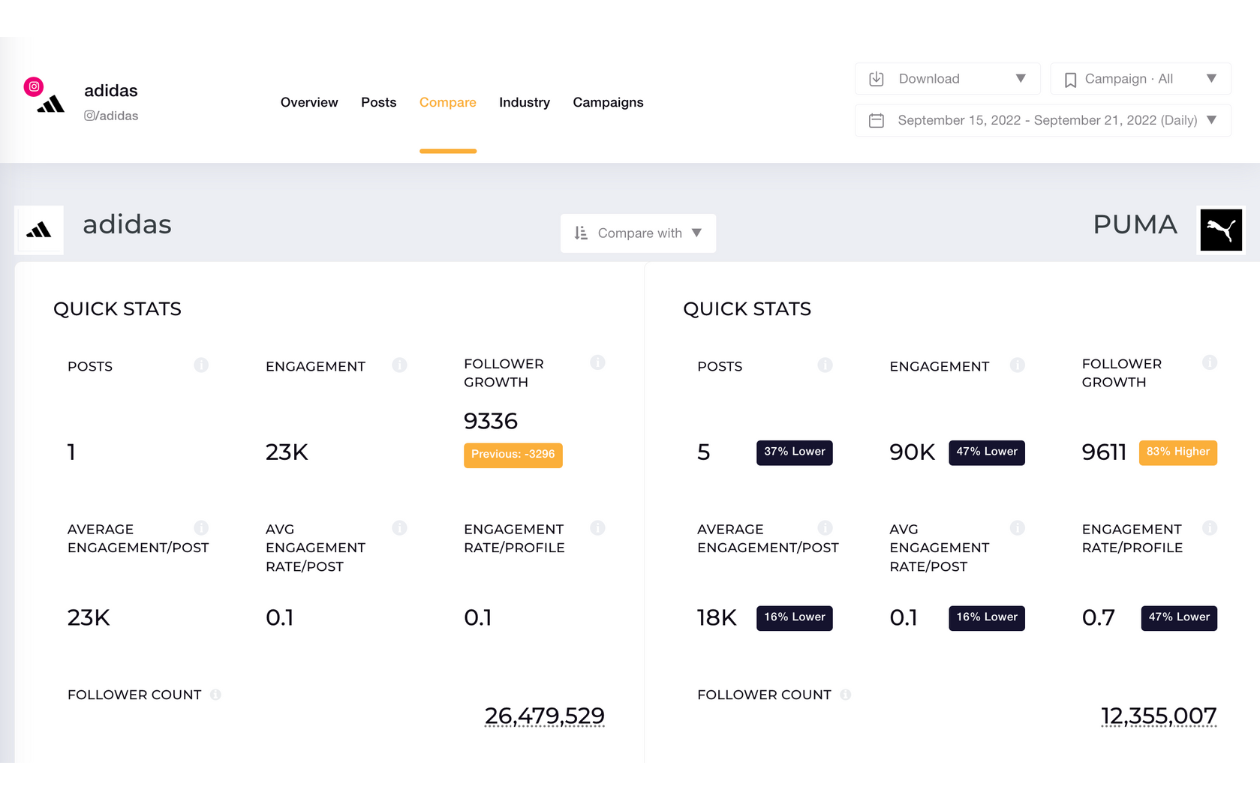
Task: Switch to the Overview tab
Action: coord(309,102)
